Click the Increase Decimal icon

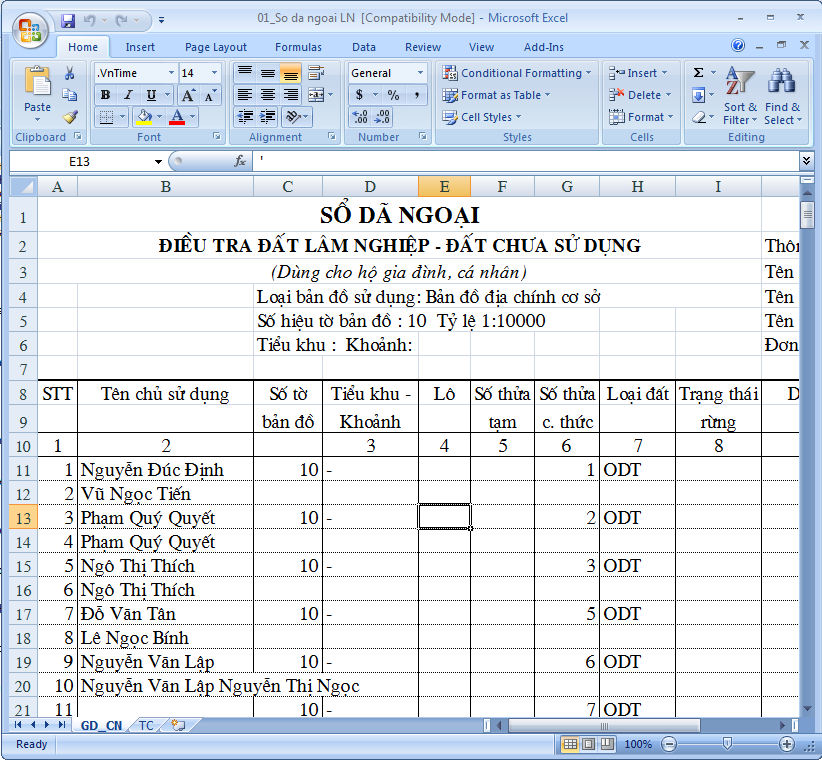[x=361, y=117]
